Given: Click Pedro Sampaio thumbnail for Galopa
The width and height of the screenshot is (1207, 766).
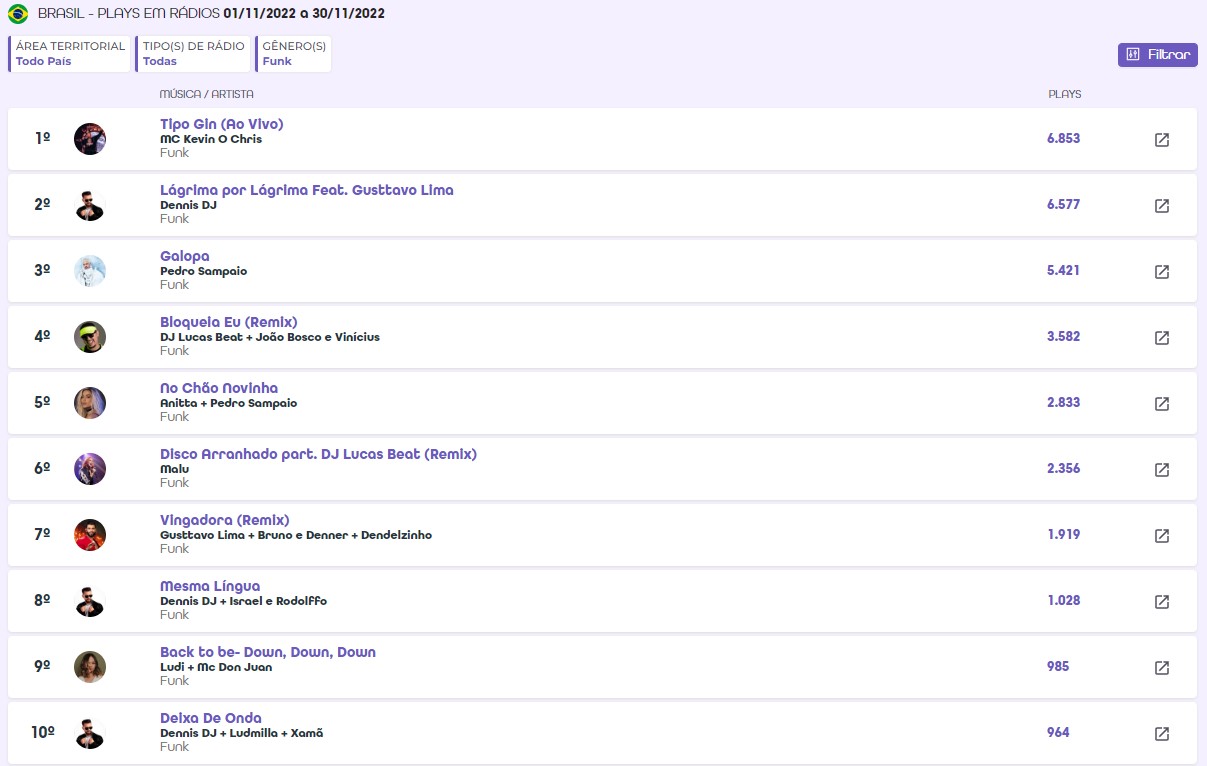Looking at the screenshot, I should (x=90, y=271).
